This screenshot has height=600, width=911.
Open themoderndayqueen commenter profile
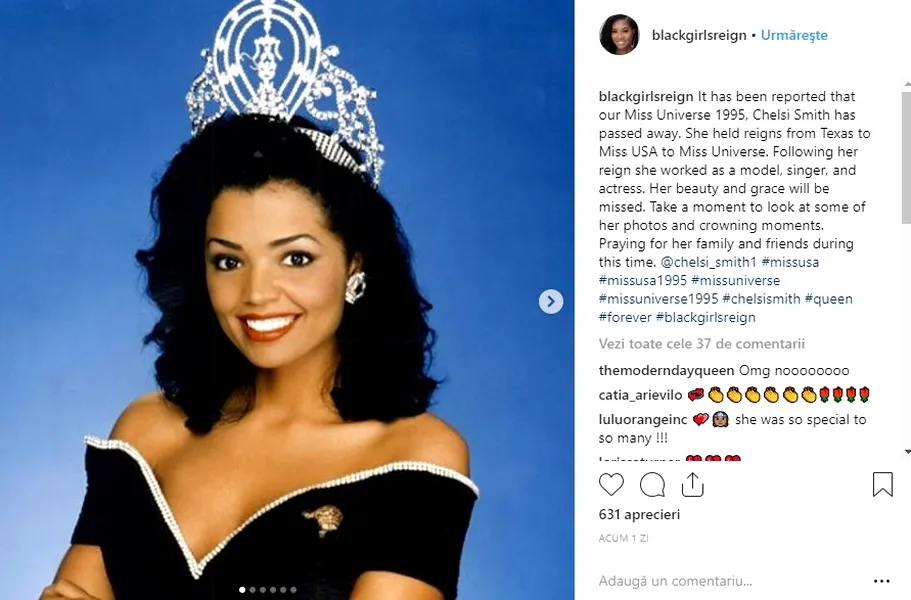[666, 371]
